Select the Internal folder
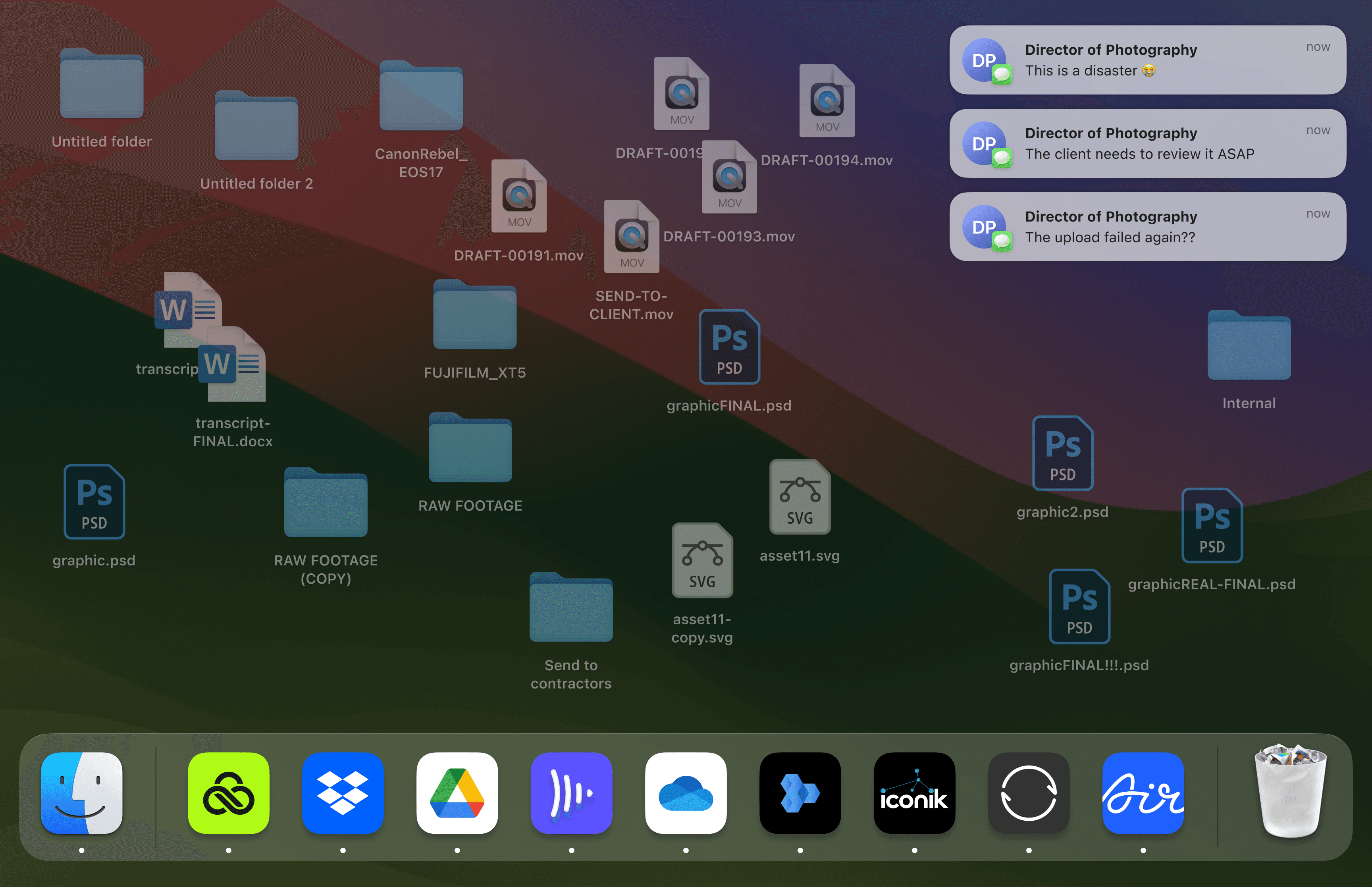1372x887 pixels. tap(1248, 346)
